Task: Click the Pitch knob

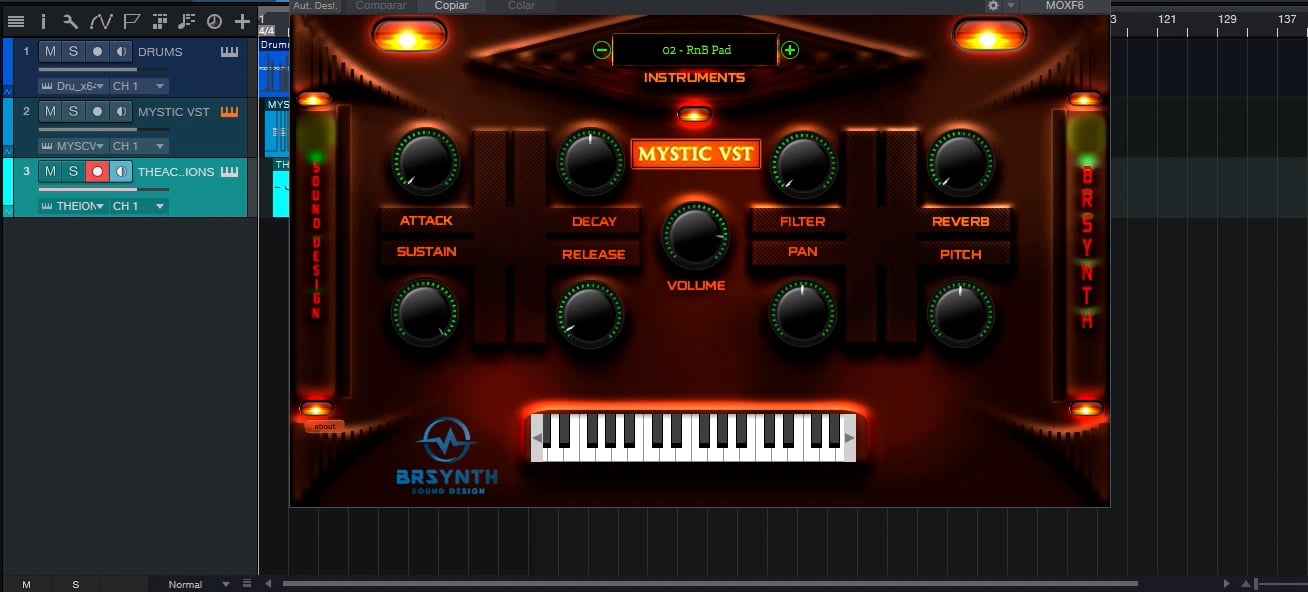Action: (x=961, y=313)
